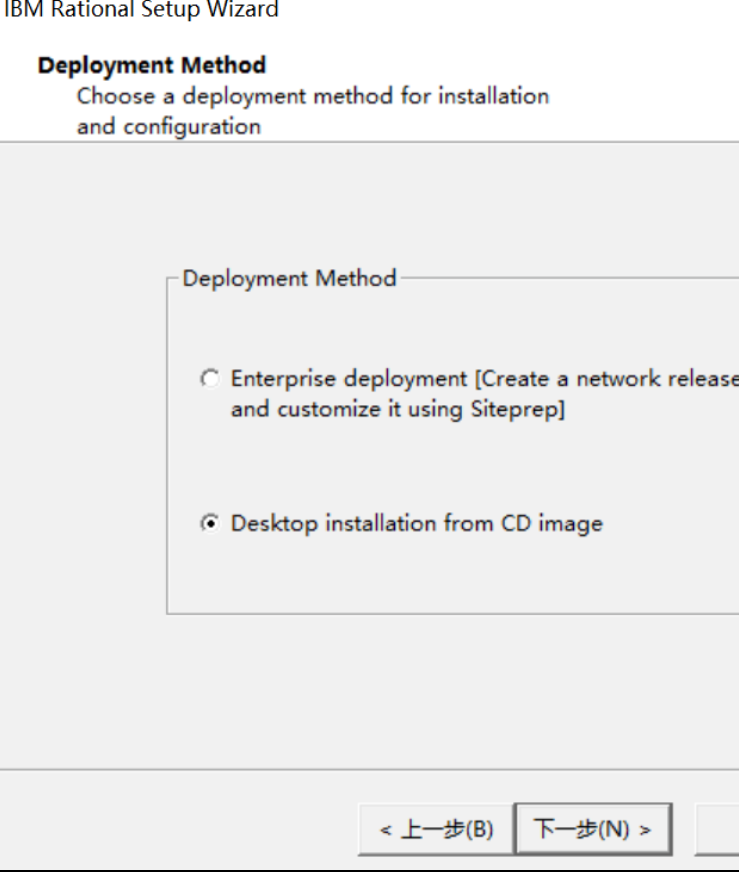
Task: Click 'and customize it using Siteprep]' text
Action: click(x=398, y=409)
